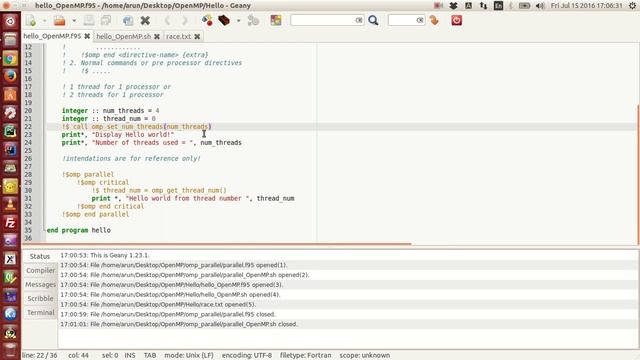Screen dimensions: 640x360
Task: Jump to the entered line icon
Action: [434, 20]
